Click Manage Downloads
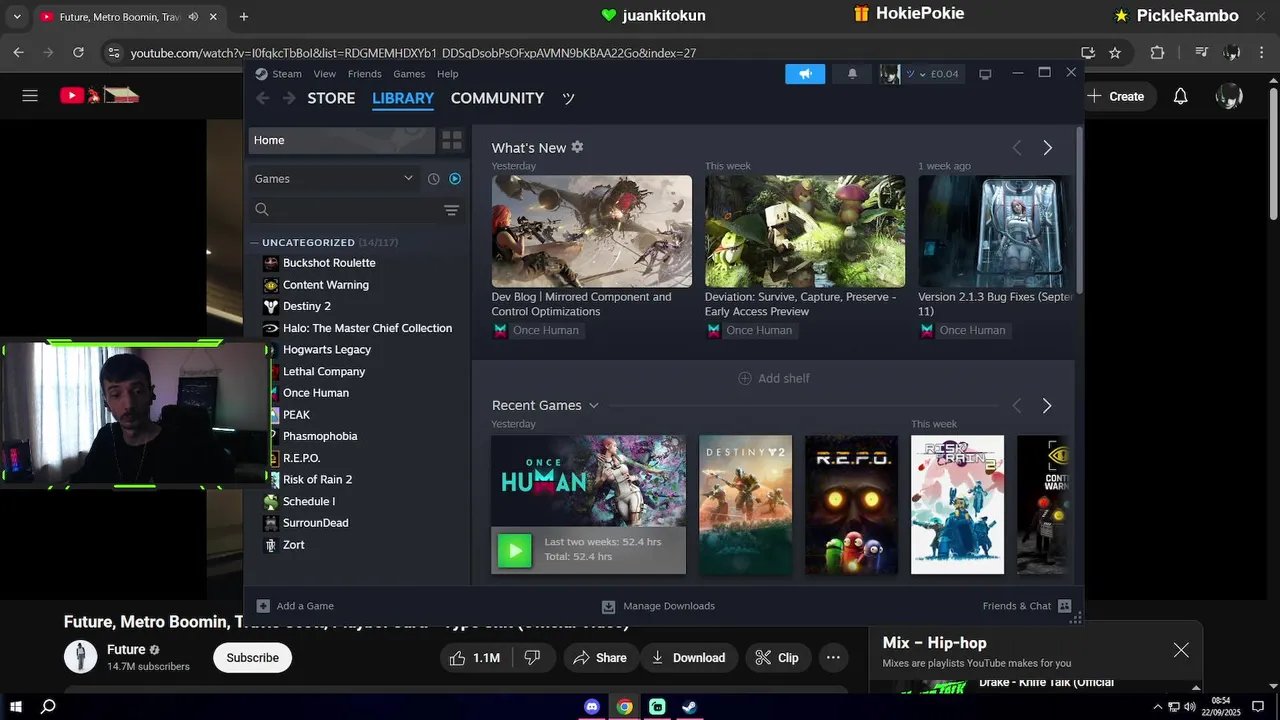1280x720 pixels. click(x=658, y=606)
